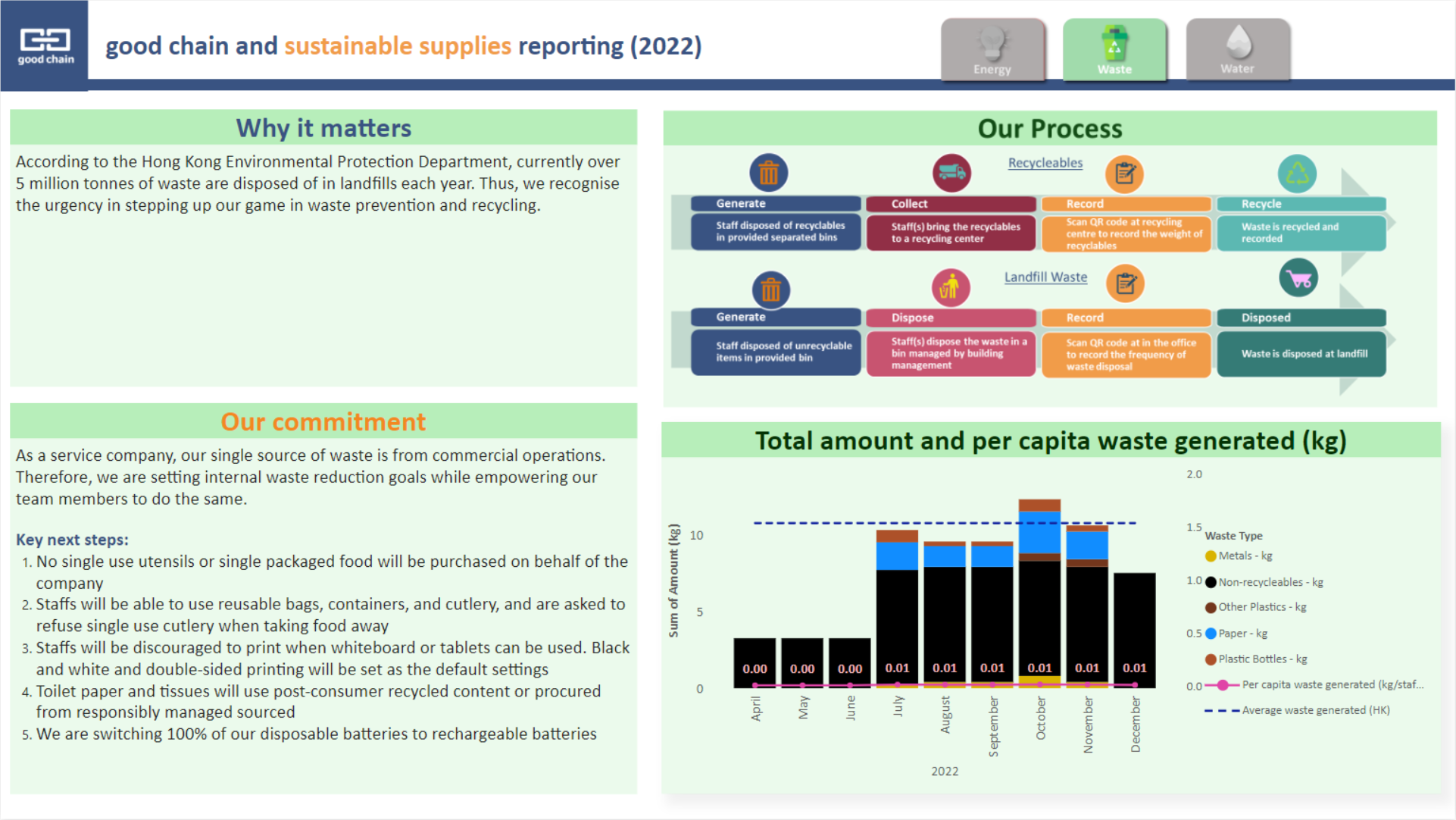This screenshot has height=820, width=1456.
Task: Click the 2022 axis year label
Action: (x=945, y=771)
